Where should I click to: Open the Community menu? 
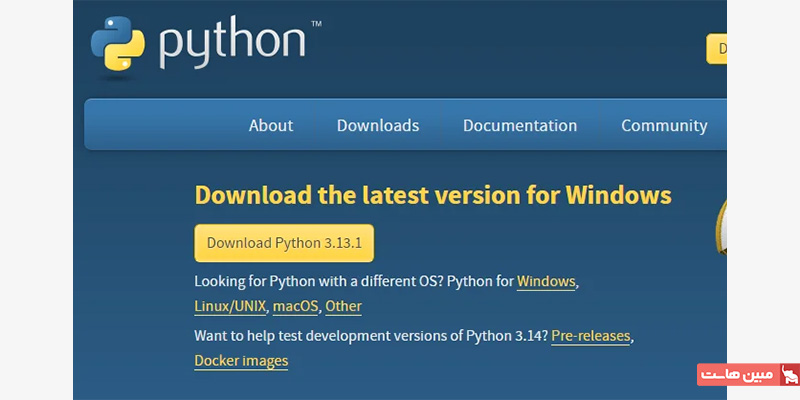tap(664, 126)
